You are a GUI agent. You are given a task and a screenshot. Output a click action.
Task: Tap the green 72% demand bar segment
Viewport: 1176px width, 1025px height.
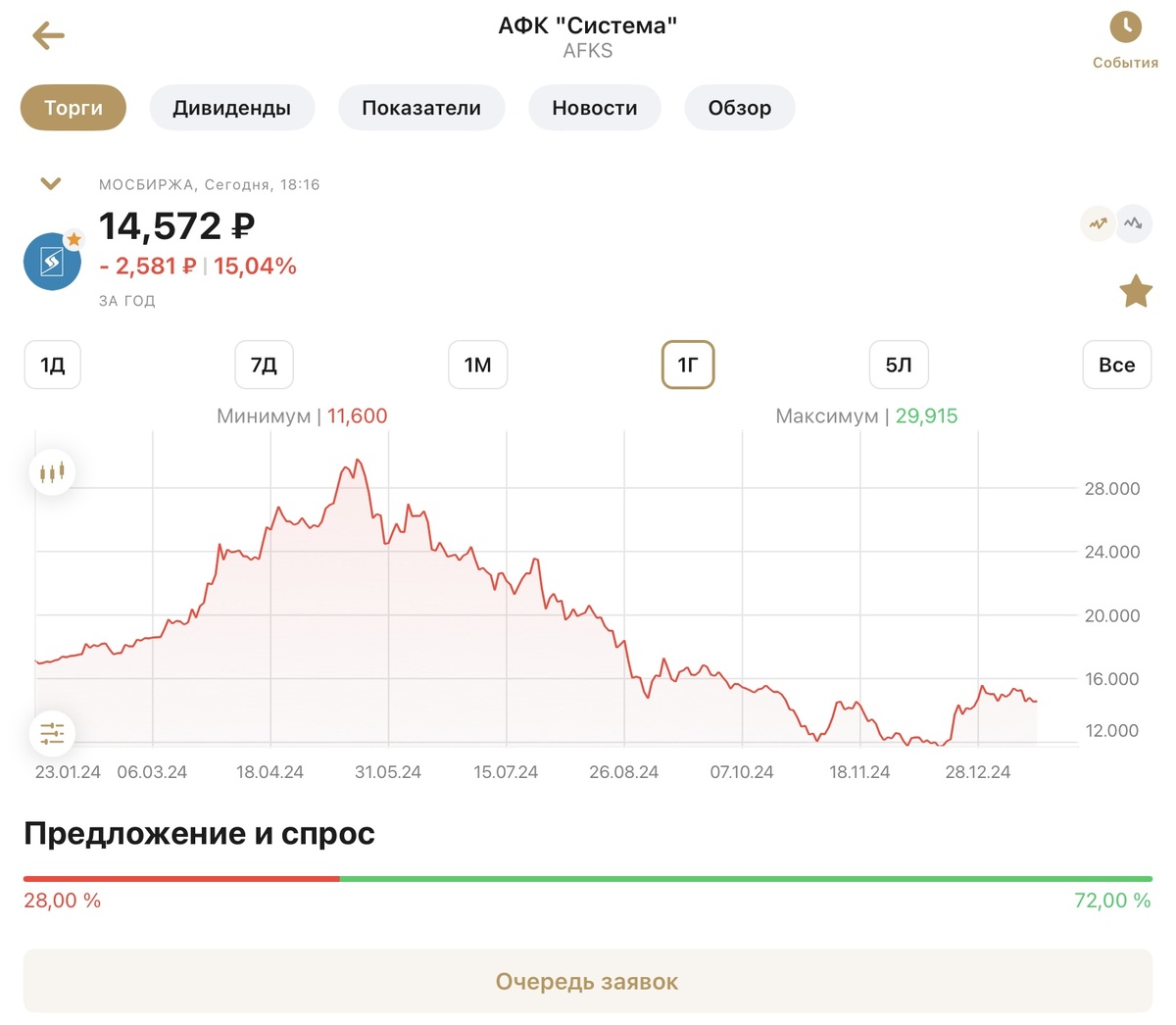tap(746, 879)
